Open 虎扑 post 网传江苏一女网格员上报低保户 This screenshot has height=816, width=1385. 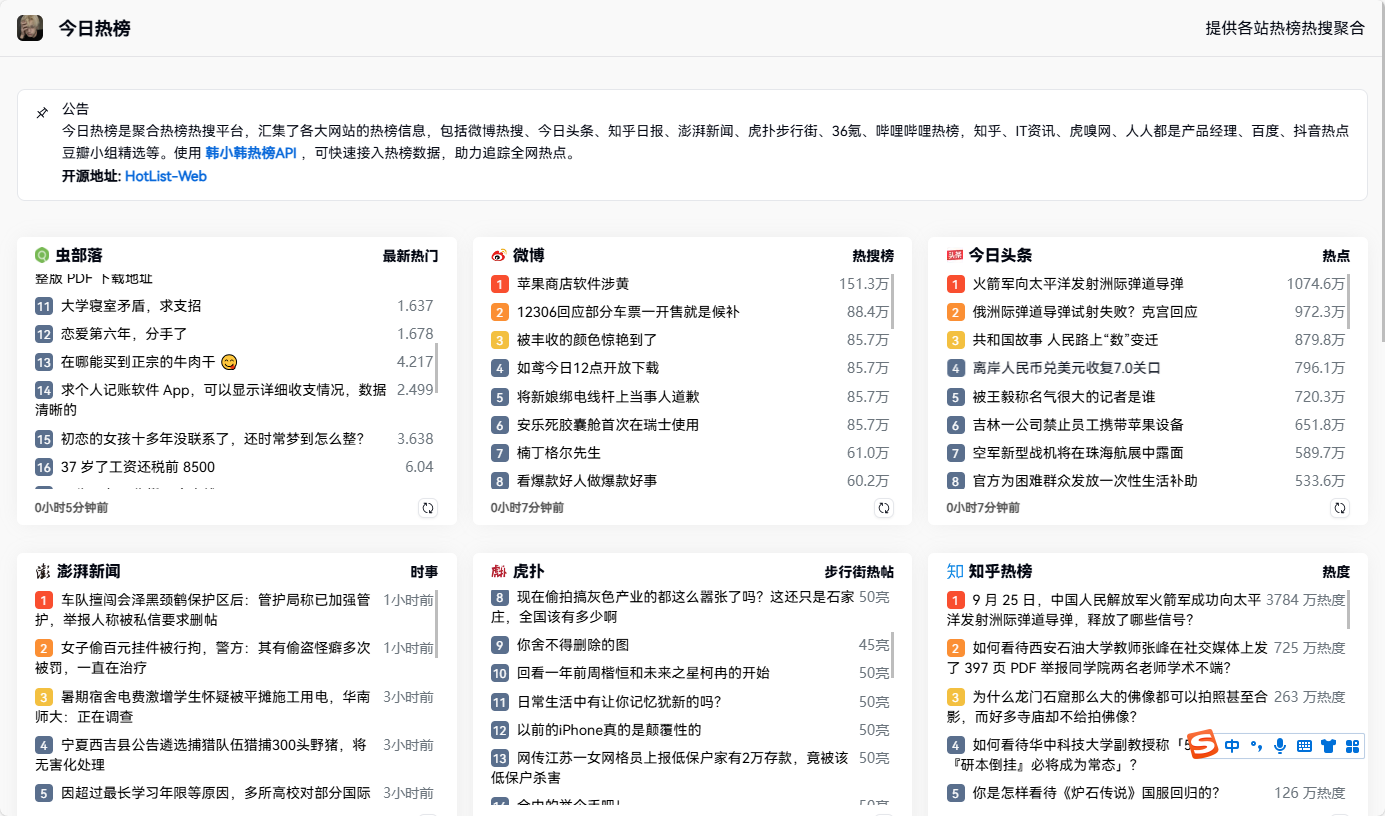pos(670,767)
